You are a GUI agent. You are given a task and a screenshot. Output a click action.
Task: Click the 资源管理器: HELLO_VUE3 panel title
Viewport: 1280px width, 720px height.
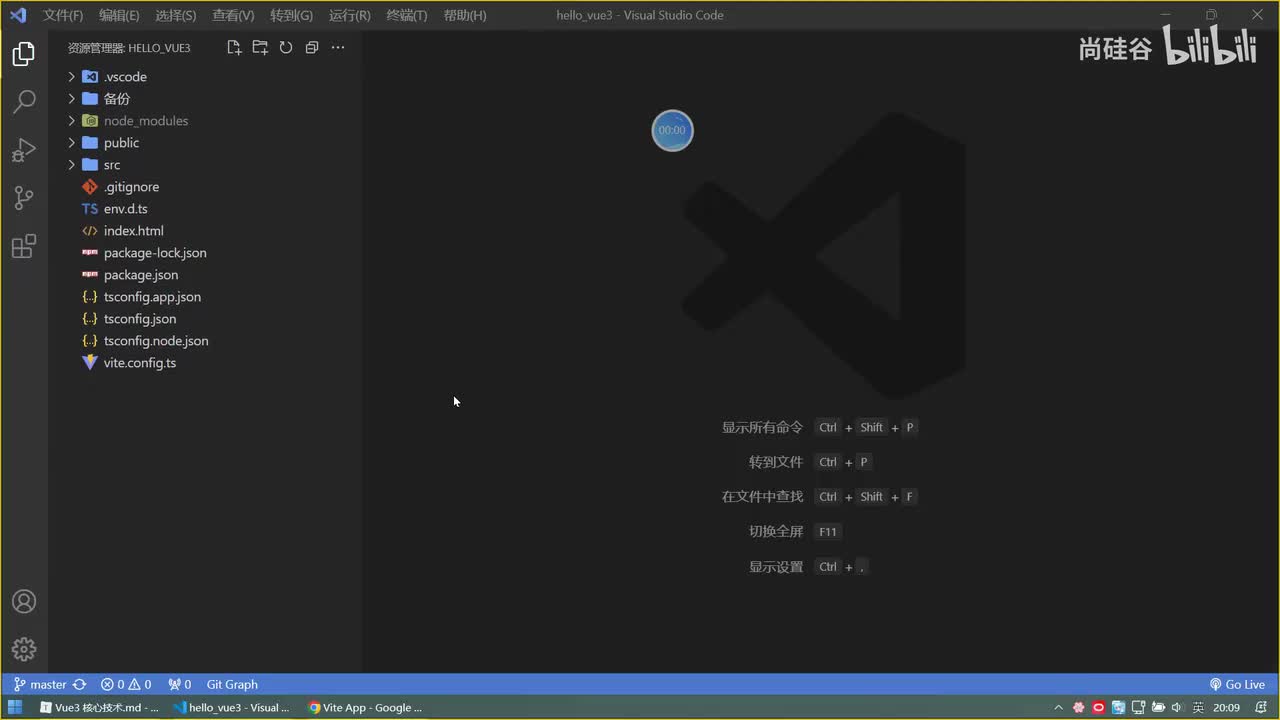coord(129,48)
